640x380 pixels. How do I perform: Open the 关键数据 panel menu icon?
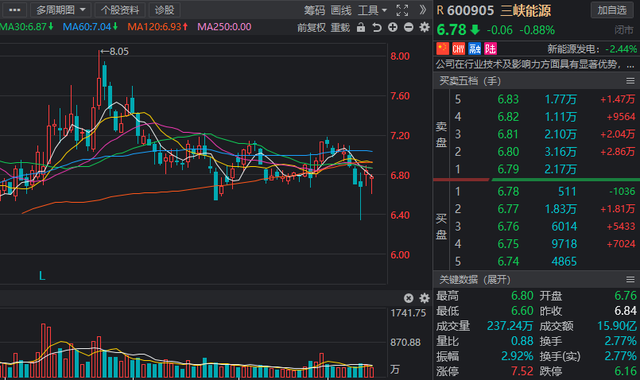630,280
